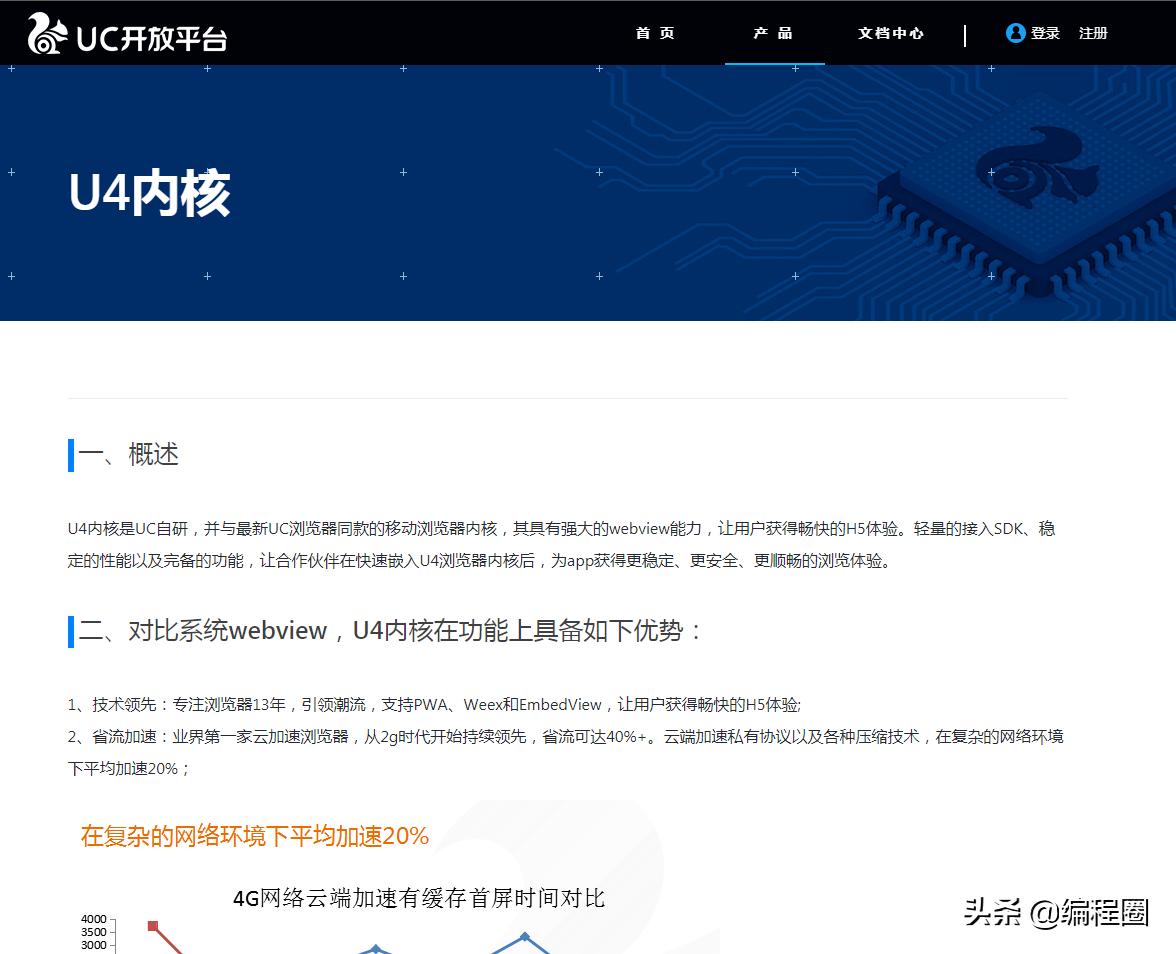
Task: Click the user avatar icon beside 登录
Action: 1015,32
